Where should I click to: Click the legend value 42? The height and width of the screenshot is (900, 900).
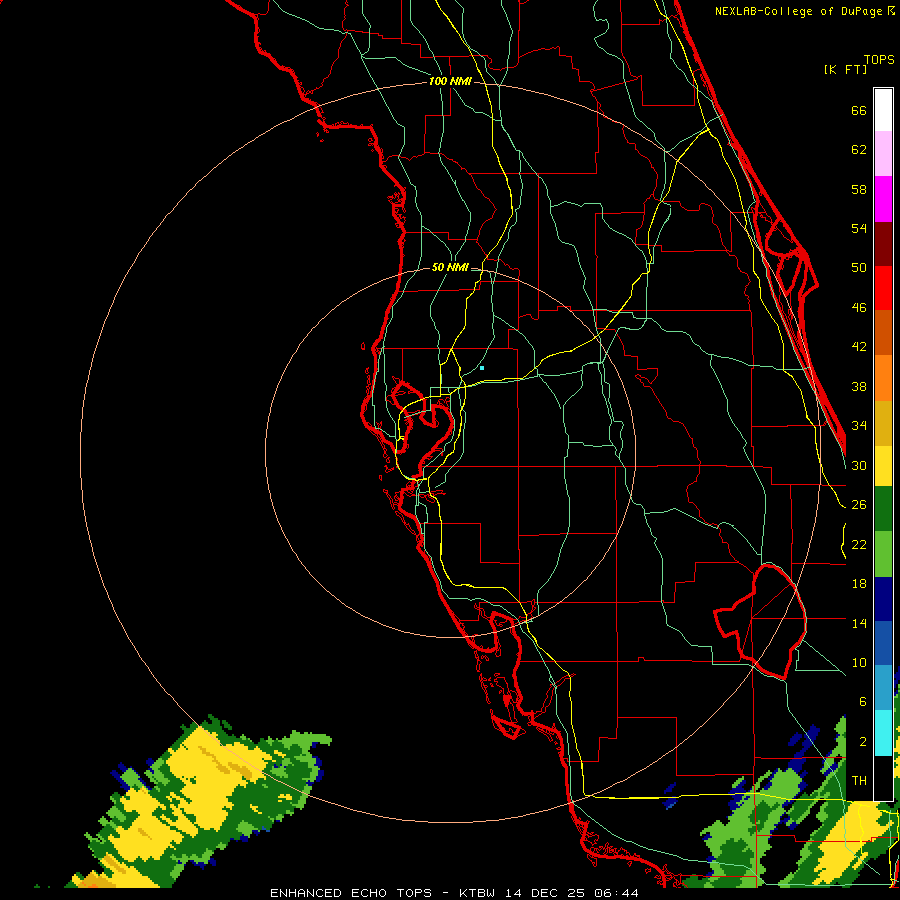859,347
